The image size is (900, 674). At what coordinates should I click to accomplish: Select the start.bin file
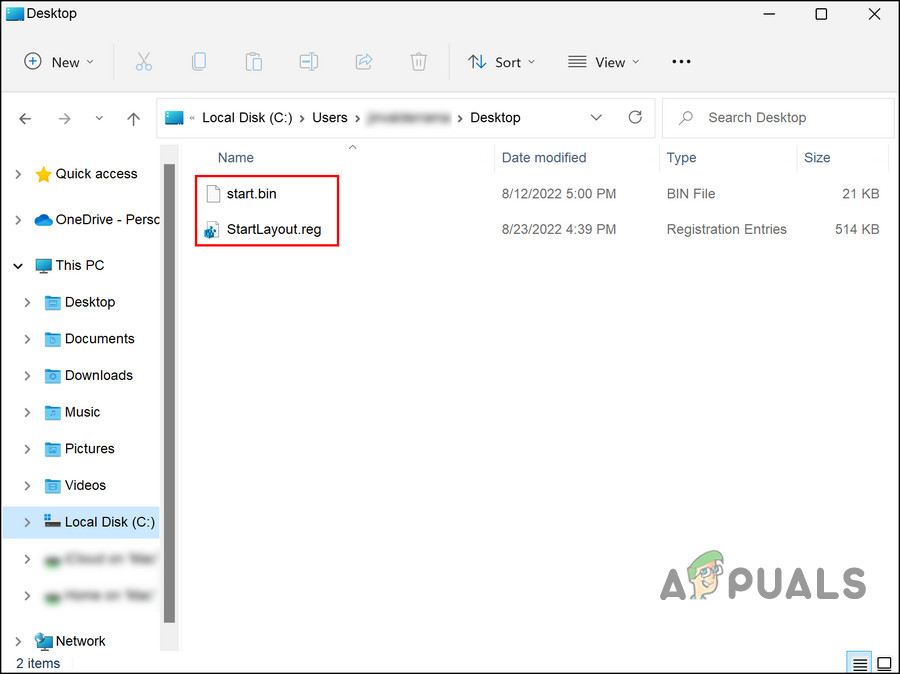pyautogui.click(x=251, y=194)
